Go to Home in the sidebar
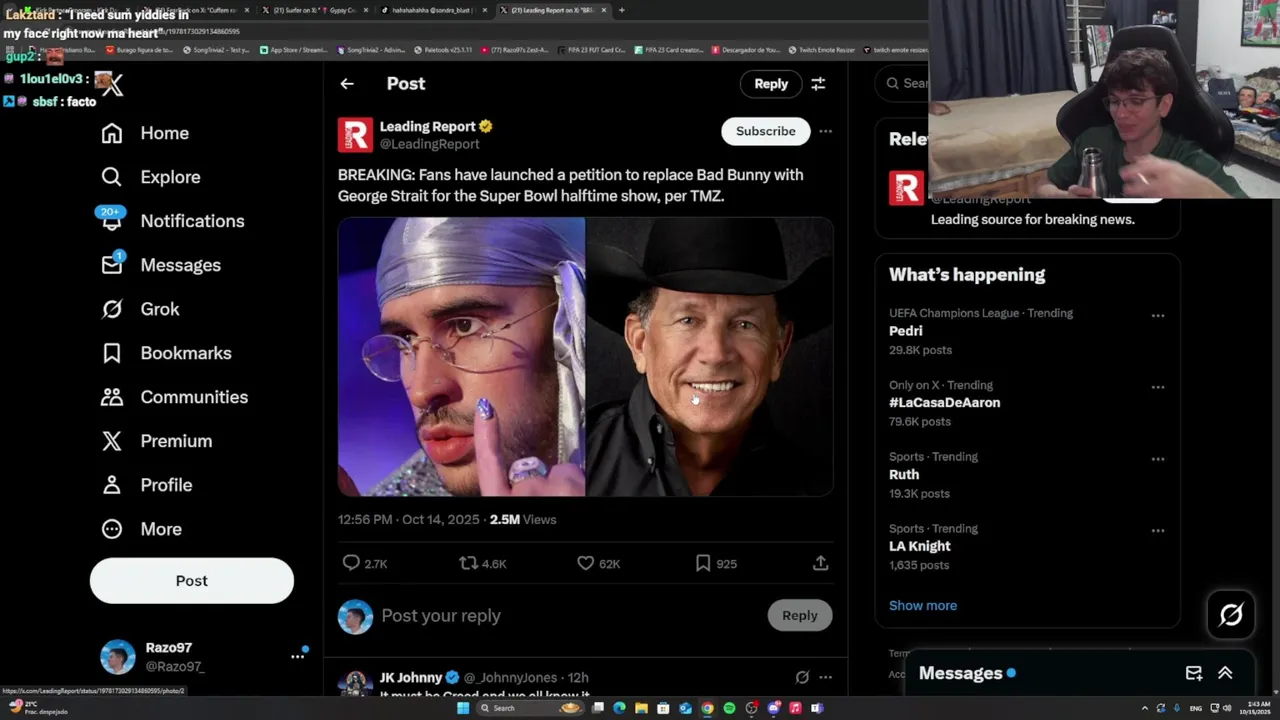1280x720 pixels. pos(145,133)
